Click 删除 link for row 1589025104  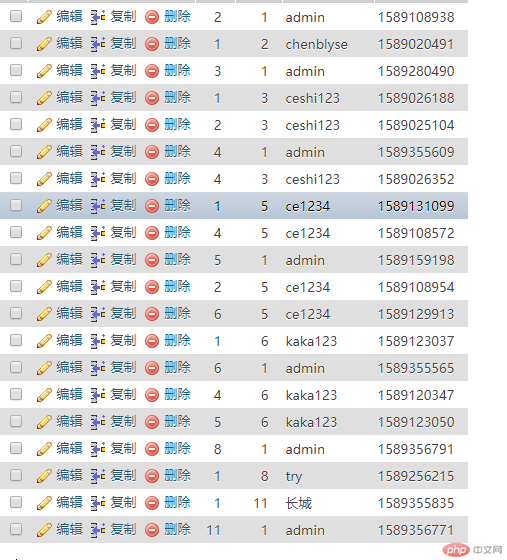click(177, 124)
